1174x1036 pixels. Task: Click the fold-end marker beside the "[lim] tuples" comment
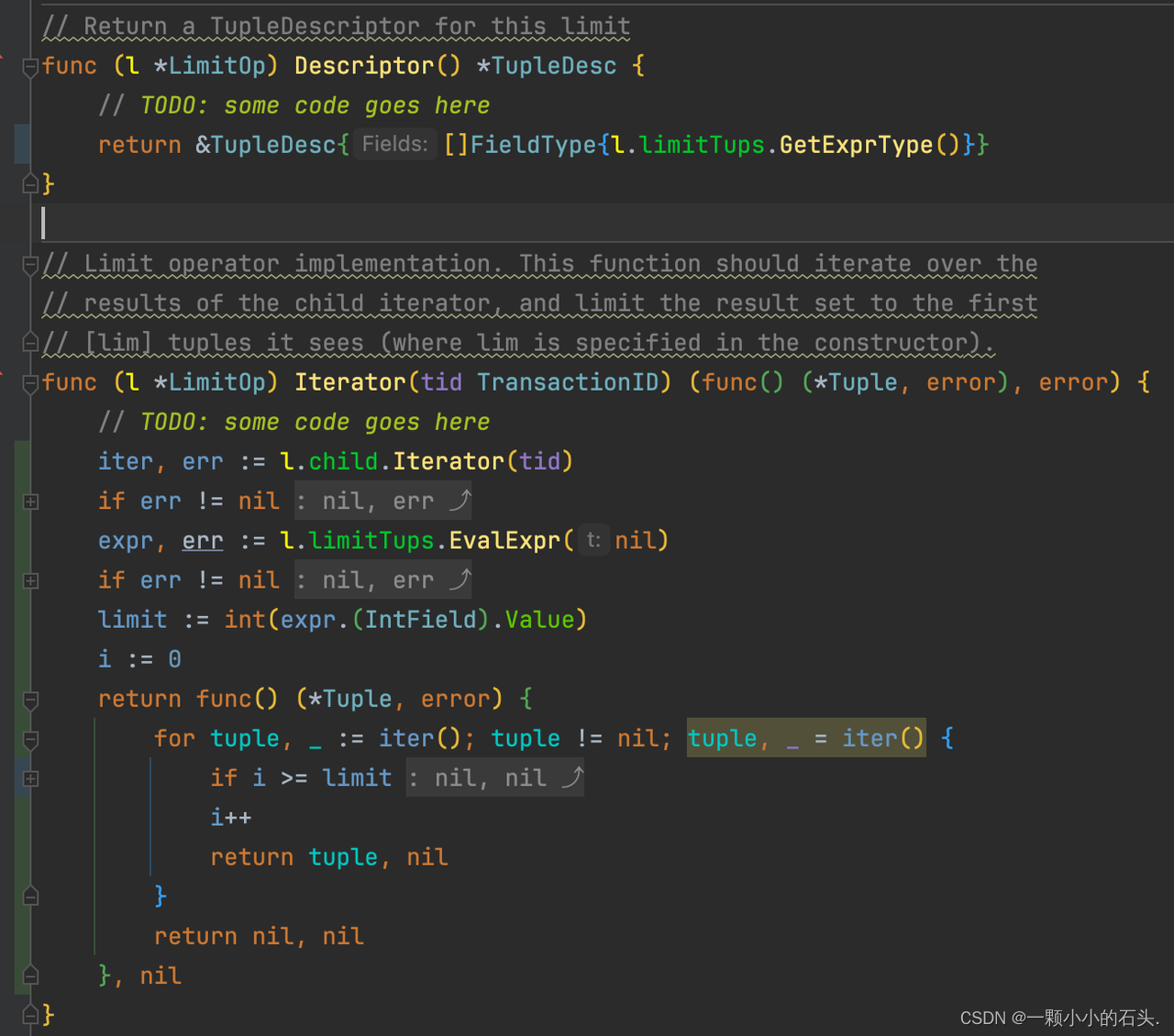30,344
